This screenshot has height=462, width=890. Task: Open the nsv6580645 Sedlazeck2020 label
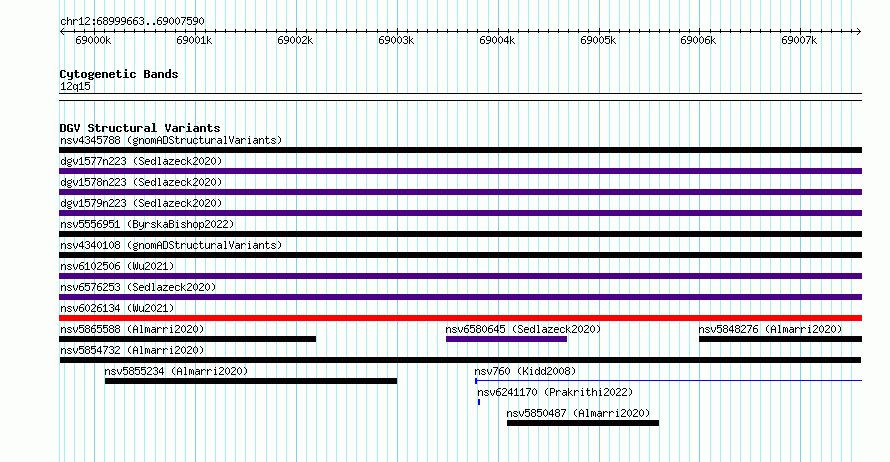[523, 329]
